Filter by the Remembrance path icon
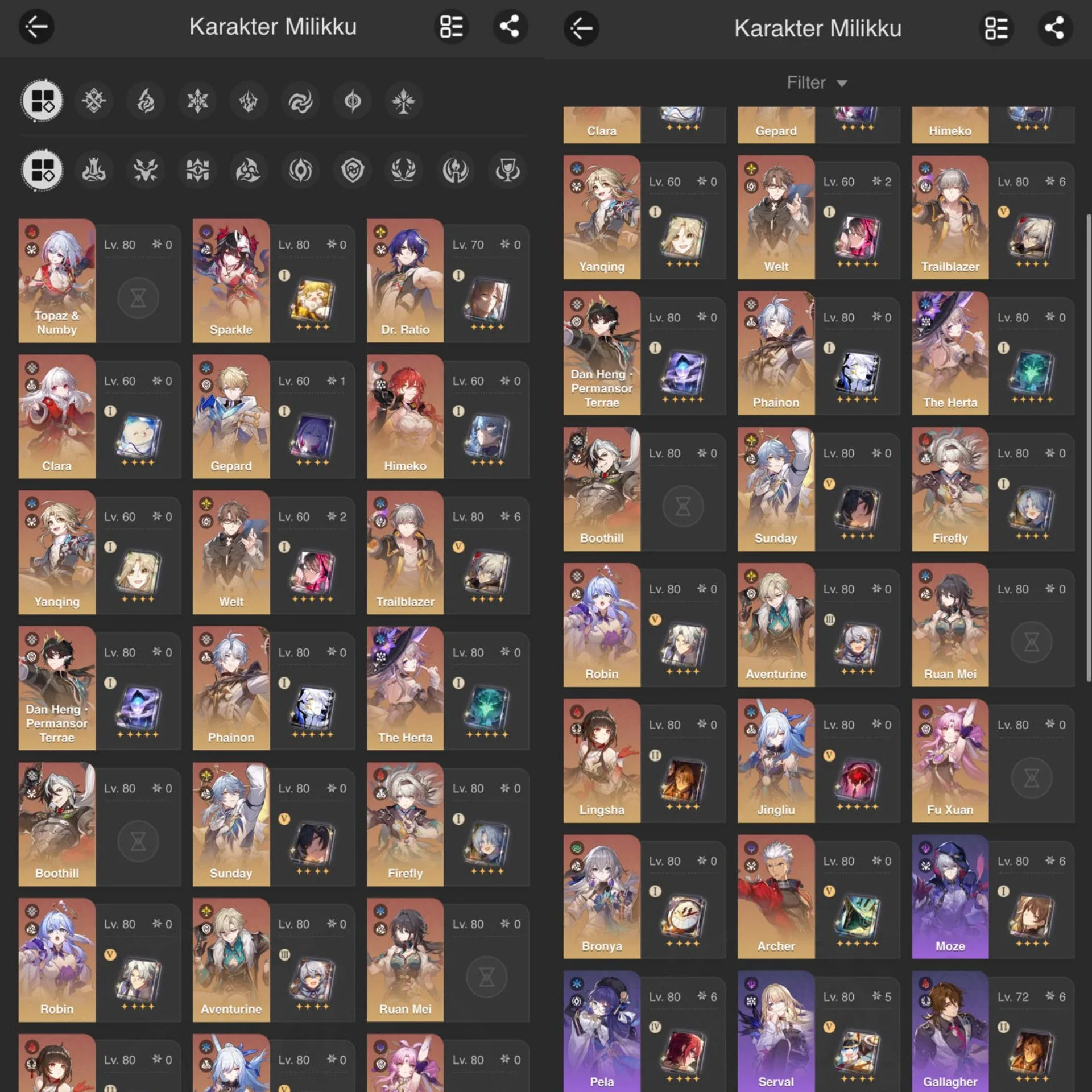Screen dimensions: 1092x1092 tap(456, 170)
